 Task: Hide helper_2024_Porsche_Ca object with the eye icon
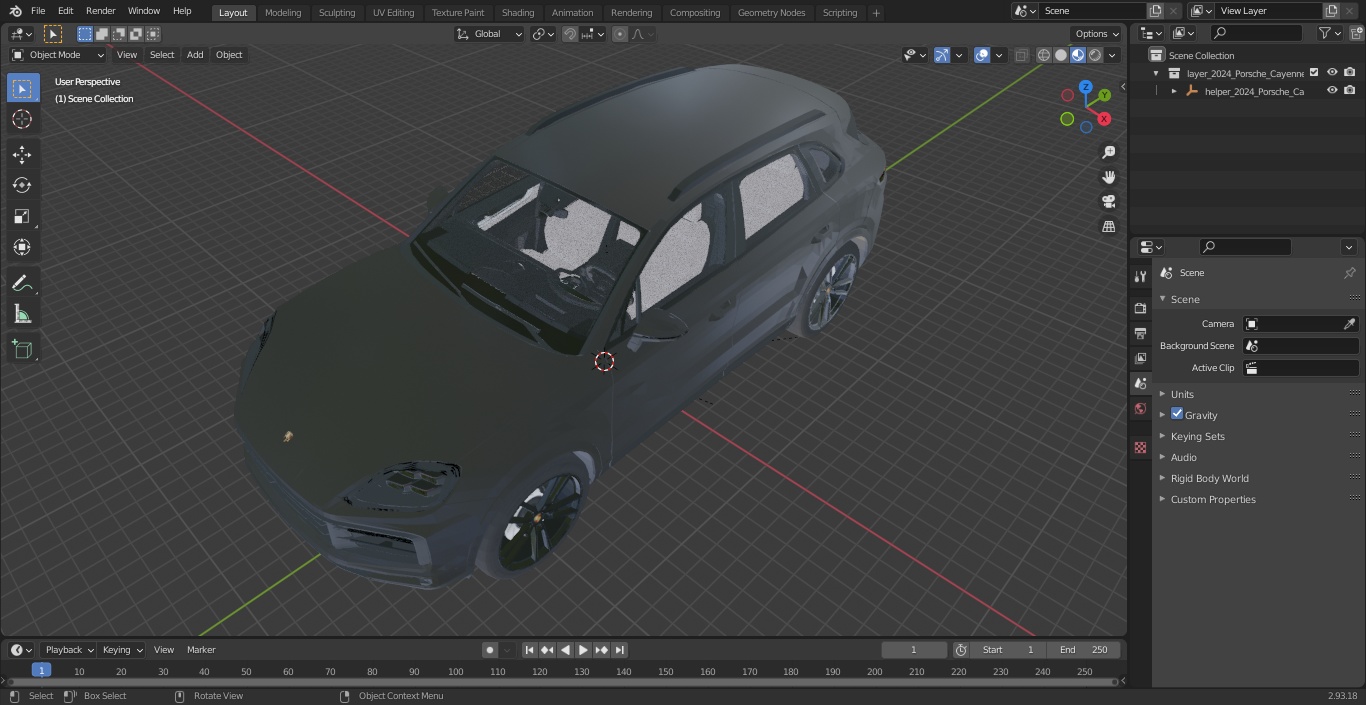[1332, 90]
